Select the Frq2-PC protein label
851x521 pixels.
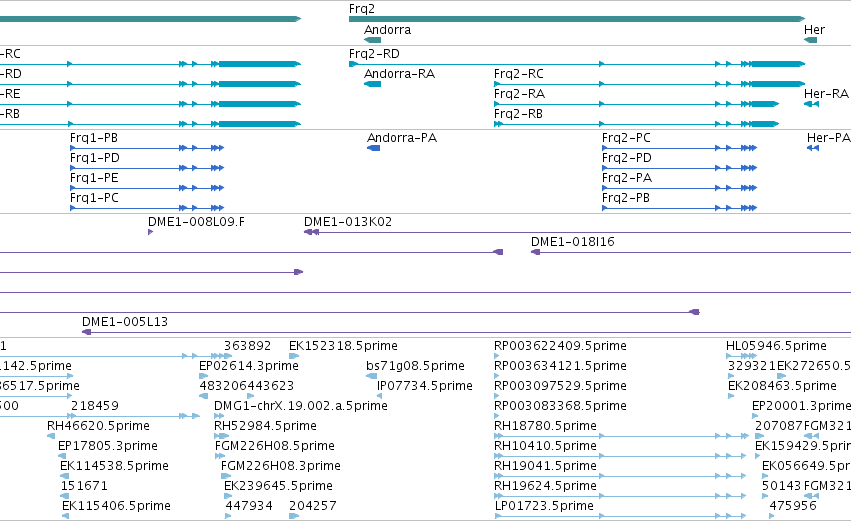626,138
